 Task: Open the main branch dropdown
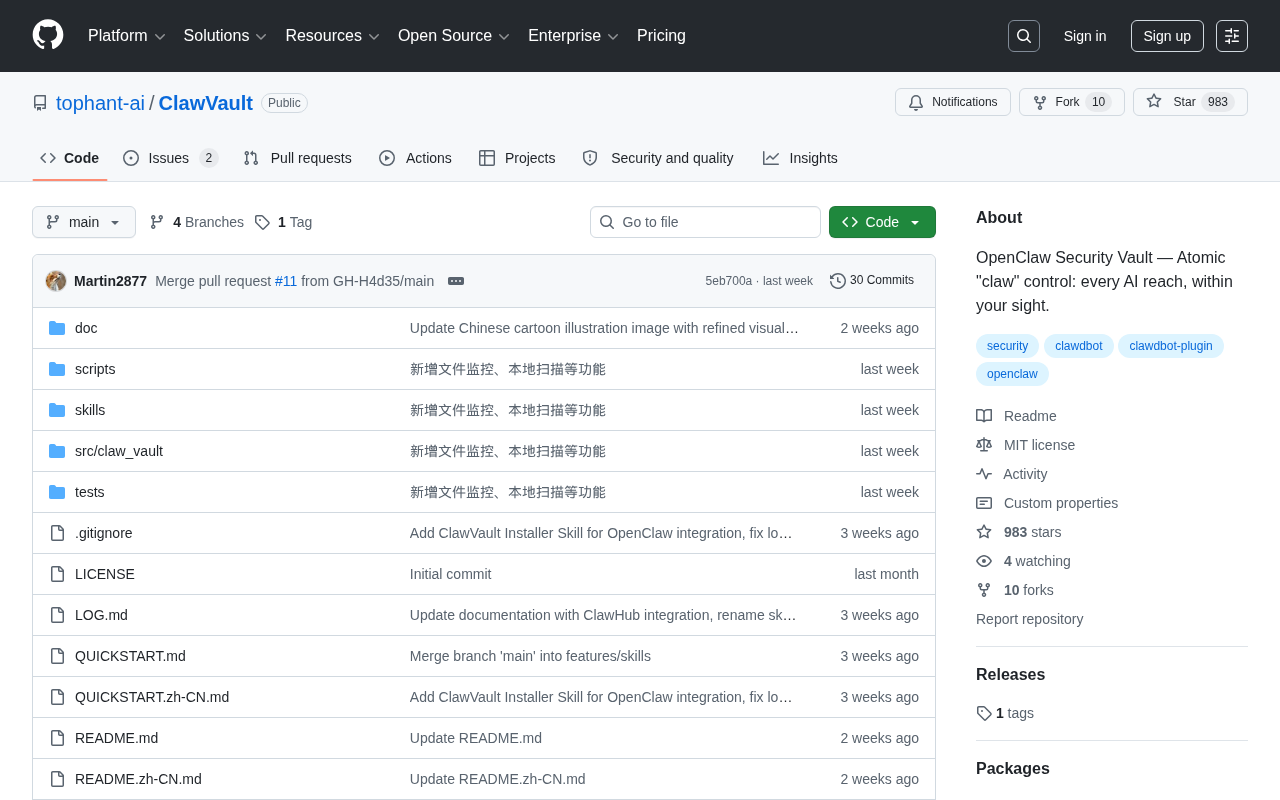pyautogui.click(x=83, y=222)
